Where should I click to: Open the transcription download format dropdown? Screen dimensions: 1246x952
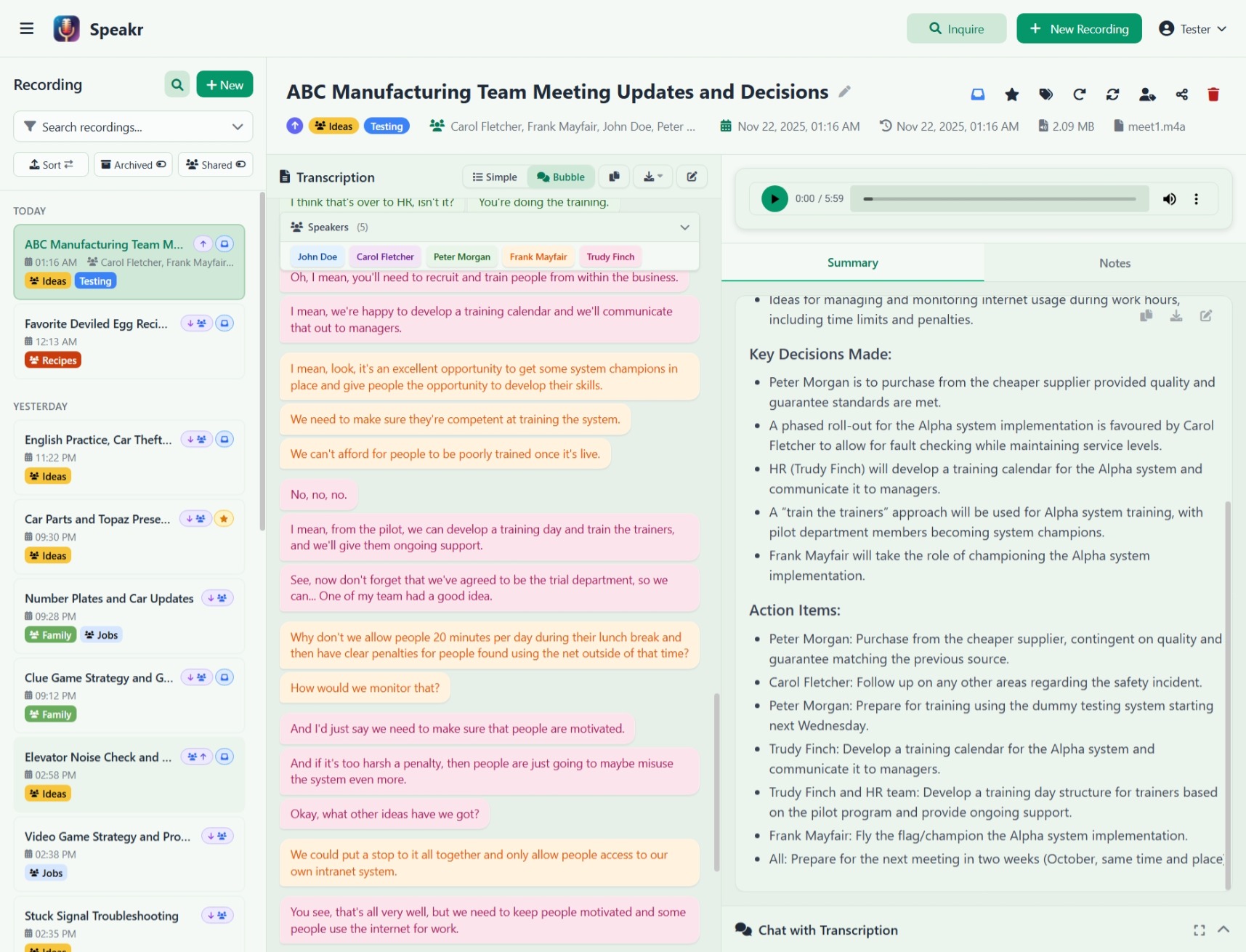tap(652, 177)
